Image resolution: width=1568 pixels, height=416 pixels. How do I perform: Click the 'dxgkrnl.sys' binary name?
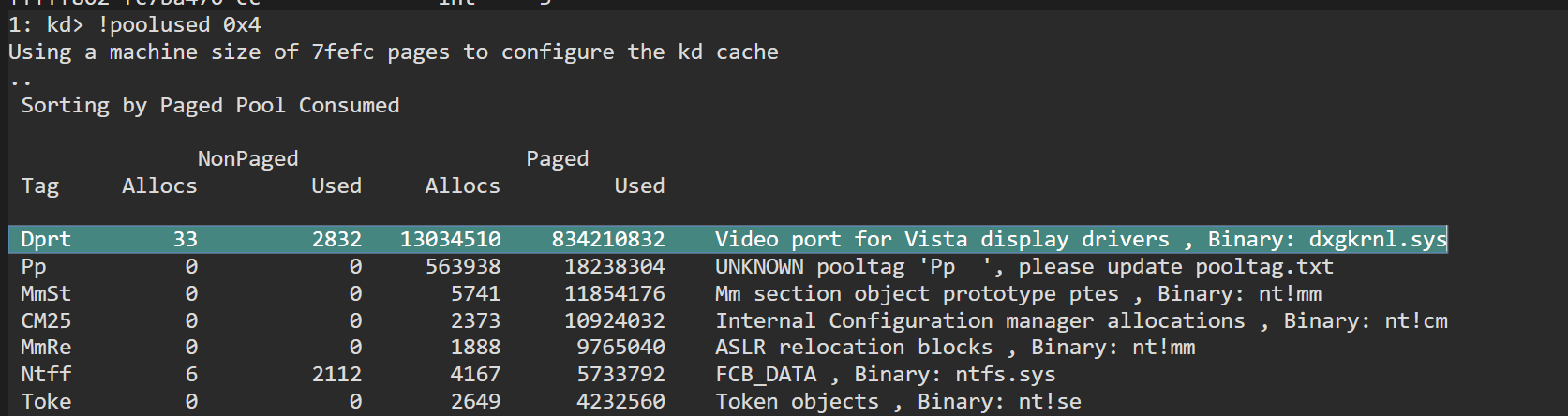[1378, 239]
